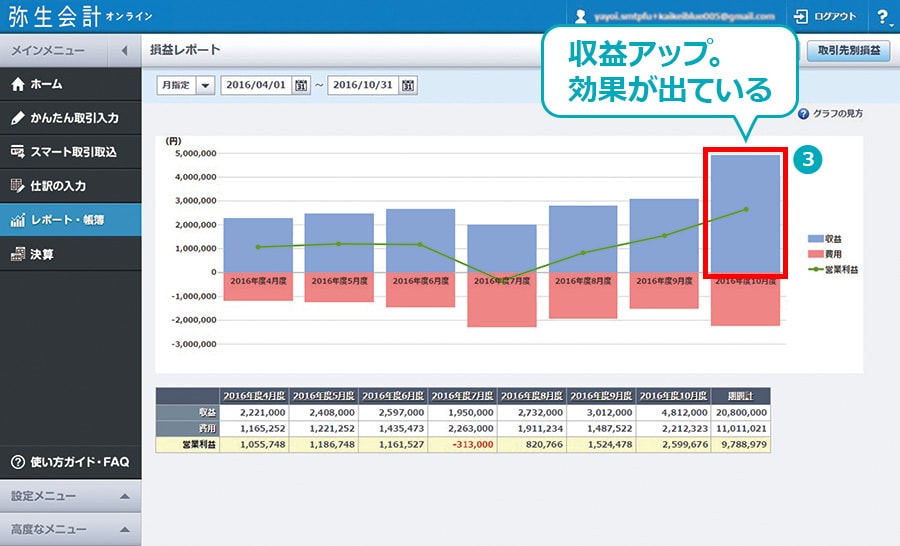Click table header 2016年度7月度
The width and height of the screenshot is (900, 546).
[463, 396]
